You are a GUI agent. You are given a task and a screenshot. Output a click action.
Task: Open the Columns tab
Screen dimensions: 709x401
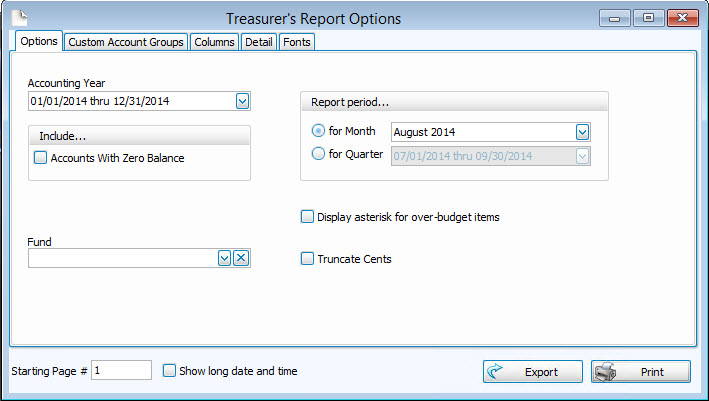214,42
